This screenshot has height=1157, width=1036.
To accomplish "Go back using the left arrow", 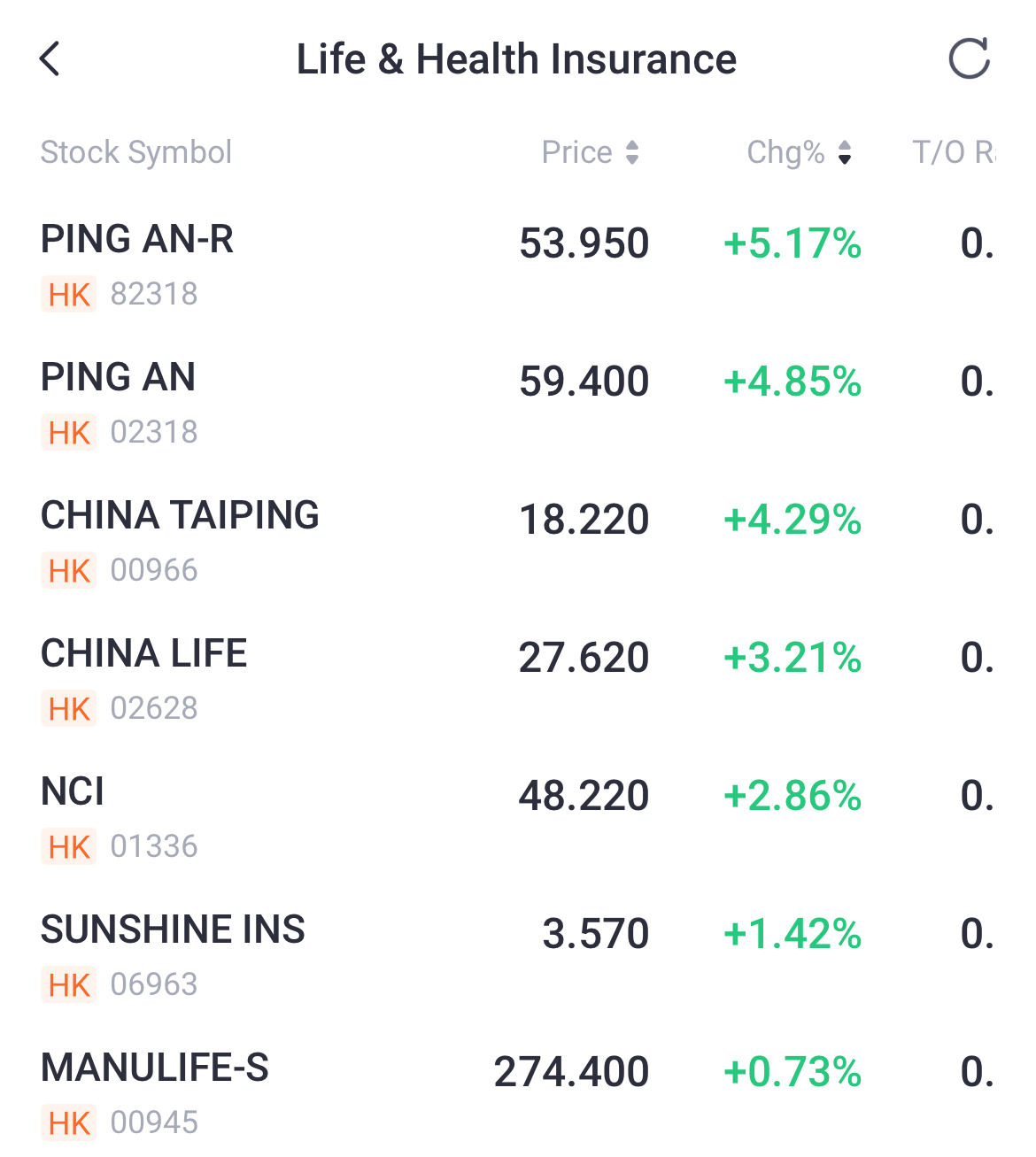I will (x=50, y=59).
